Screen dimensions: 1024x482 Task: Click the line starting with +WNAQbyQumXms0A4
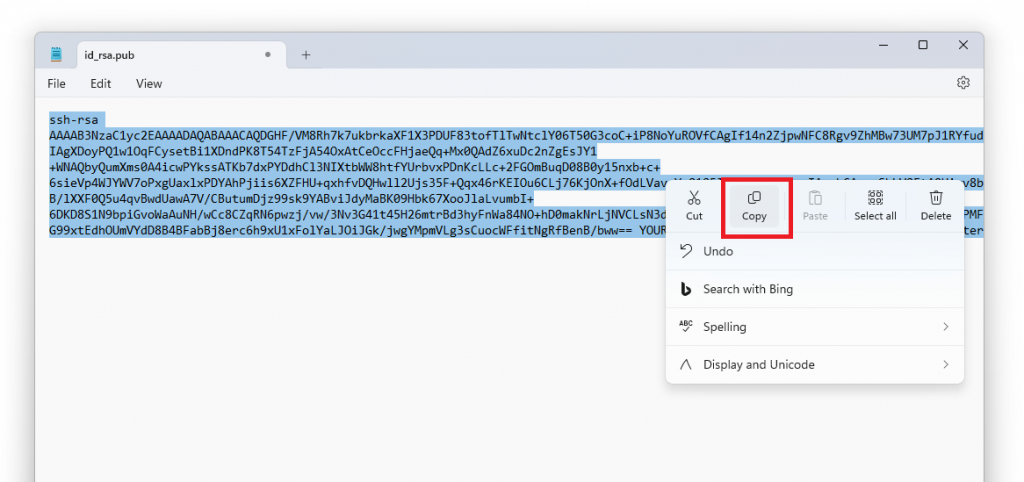click(355, 168)
